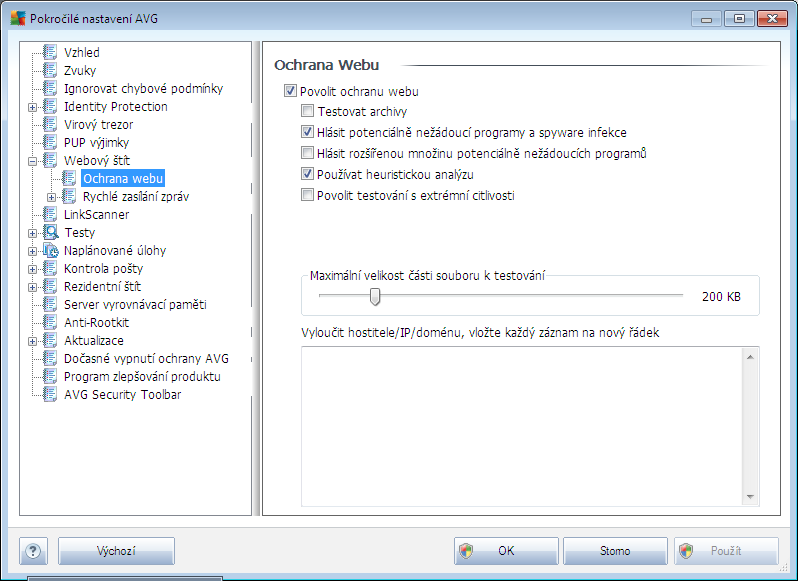Expand the Aktualizace tree node
Viewport: 798px width, 581px height.
pyautogui.click(x=33, y=341)
